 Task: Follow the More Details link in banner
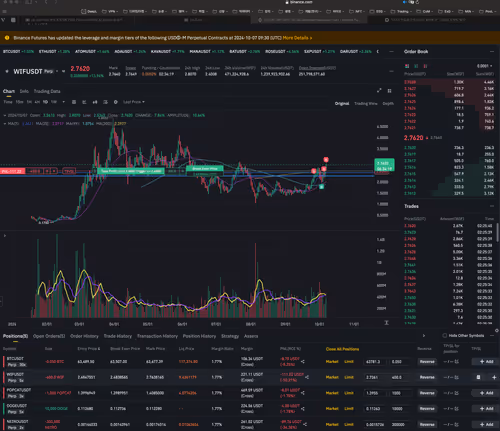coord(297,38)
